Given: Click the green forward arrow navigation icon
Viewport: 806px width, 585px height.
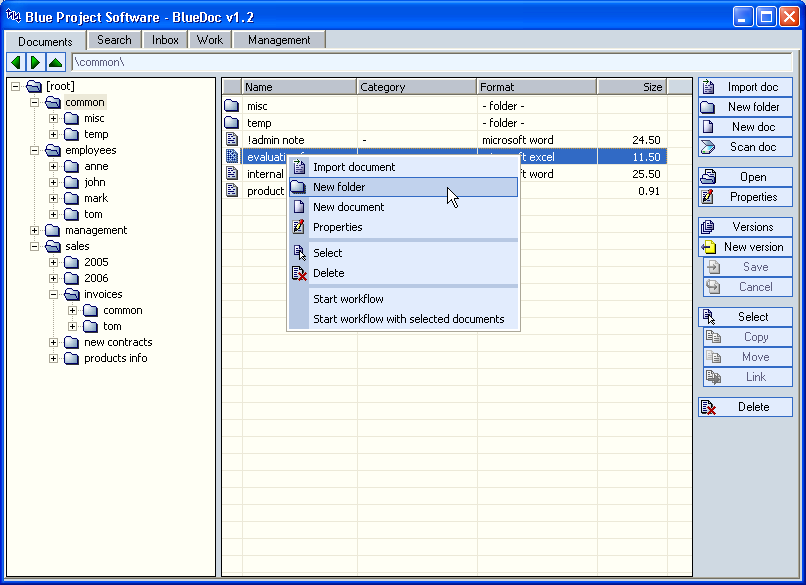Looking at the screenshot, I should [x=36, y=63].
